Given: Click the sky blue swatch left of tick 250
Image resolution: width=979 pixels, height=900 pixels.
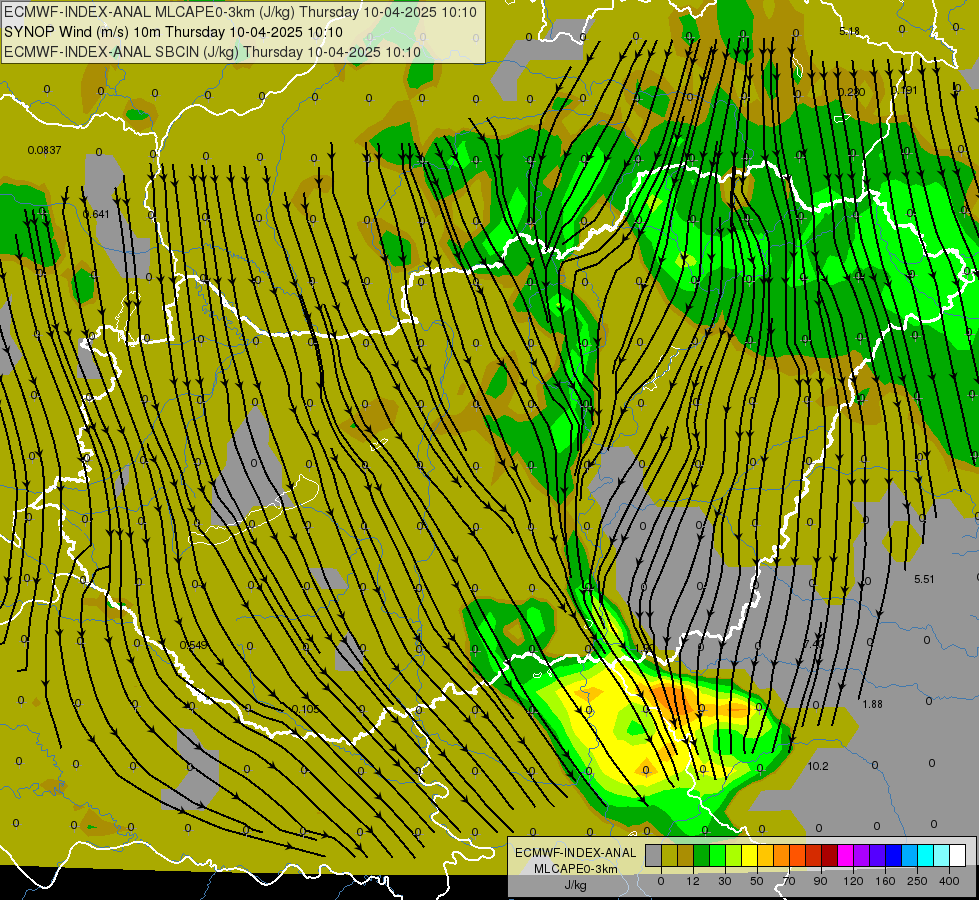Looking at the screenshot, I should click(910, 855).
